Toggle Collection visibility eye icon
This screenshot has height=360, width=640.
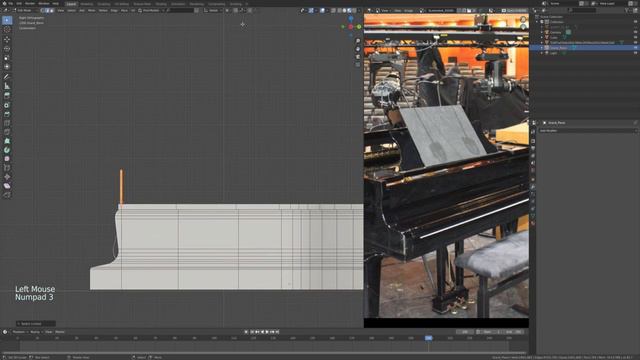click(636, 22)
